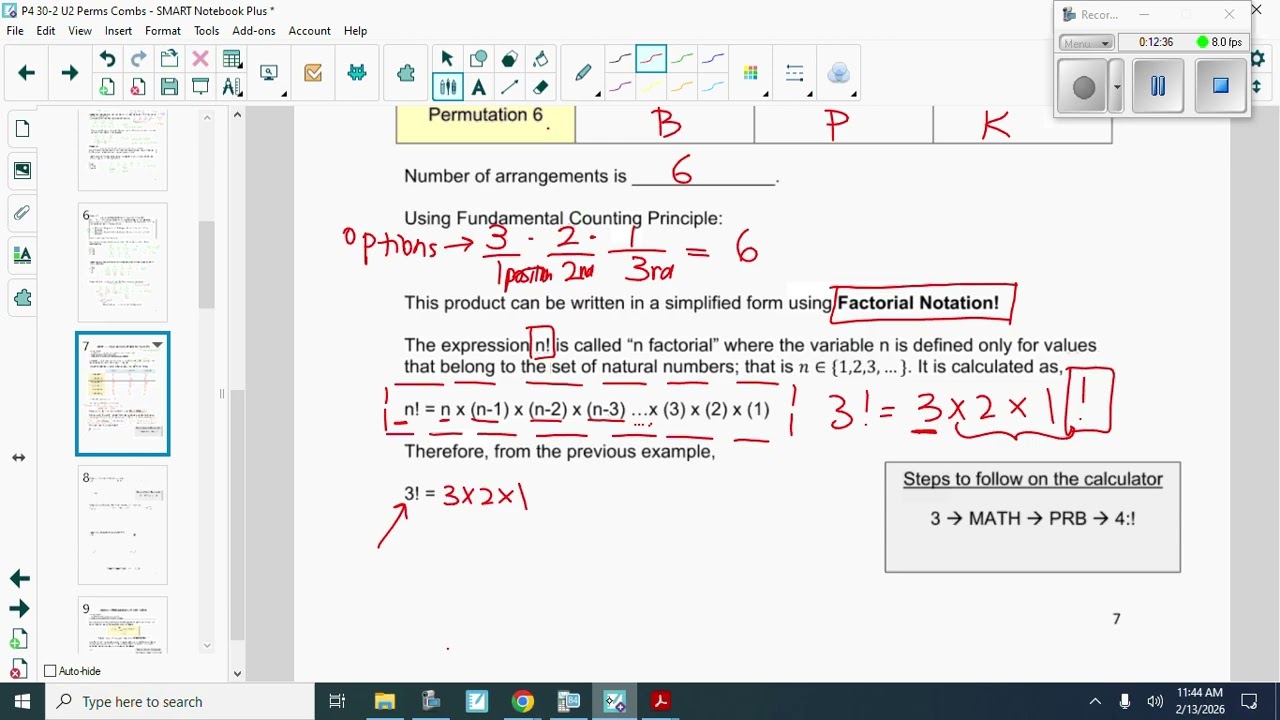Pause the screen recording

pos(1158,86)
